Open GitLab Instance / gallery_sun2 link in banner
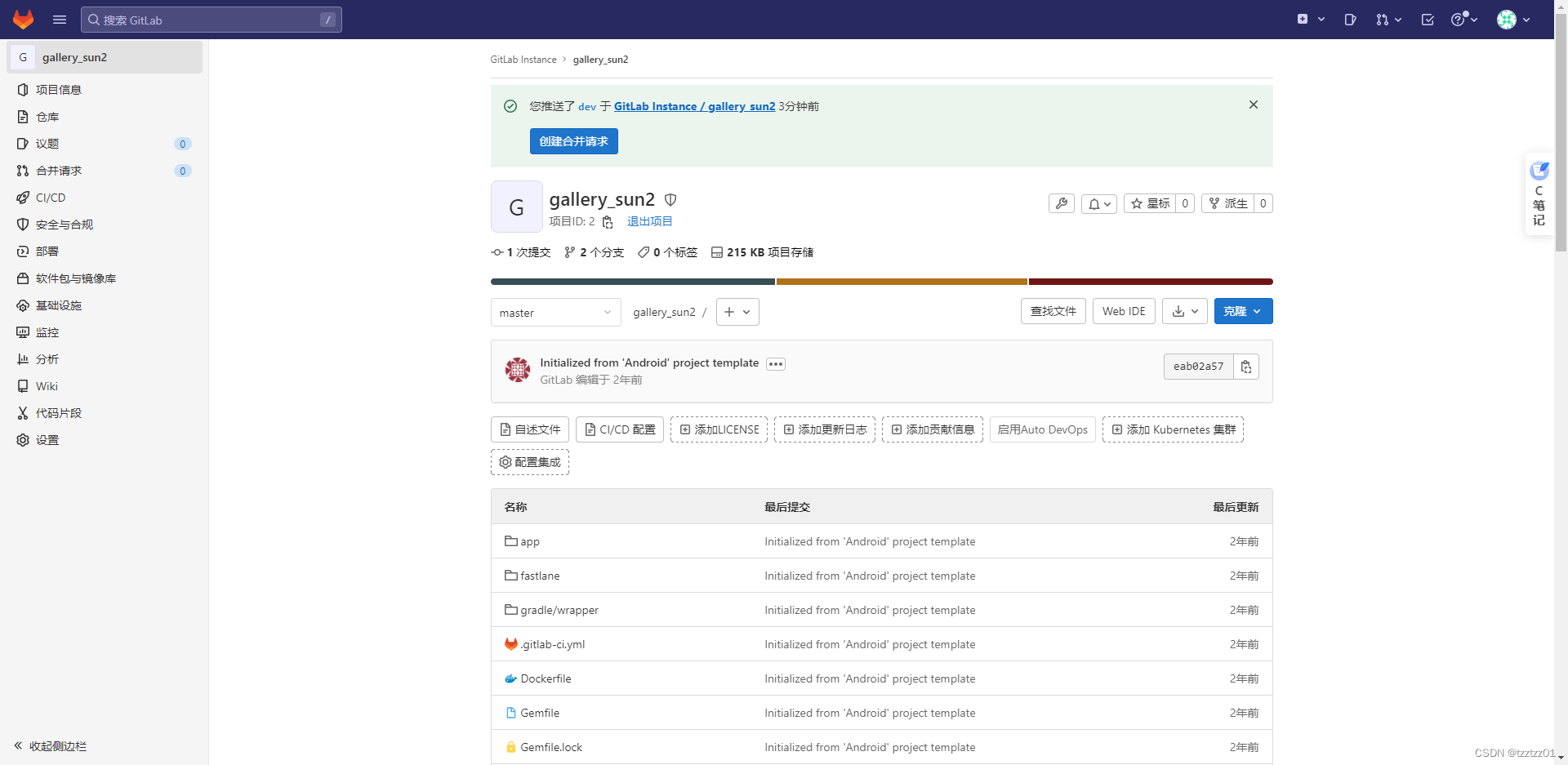This screenshot has height=765, width=1568. click(x=694, y=106)
